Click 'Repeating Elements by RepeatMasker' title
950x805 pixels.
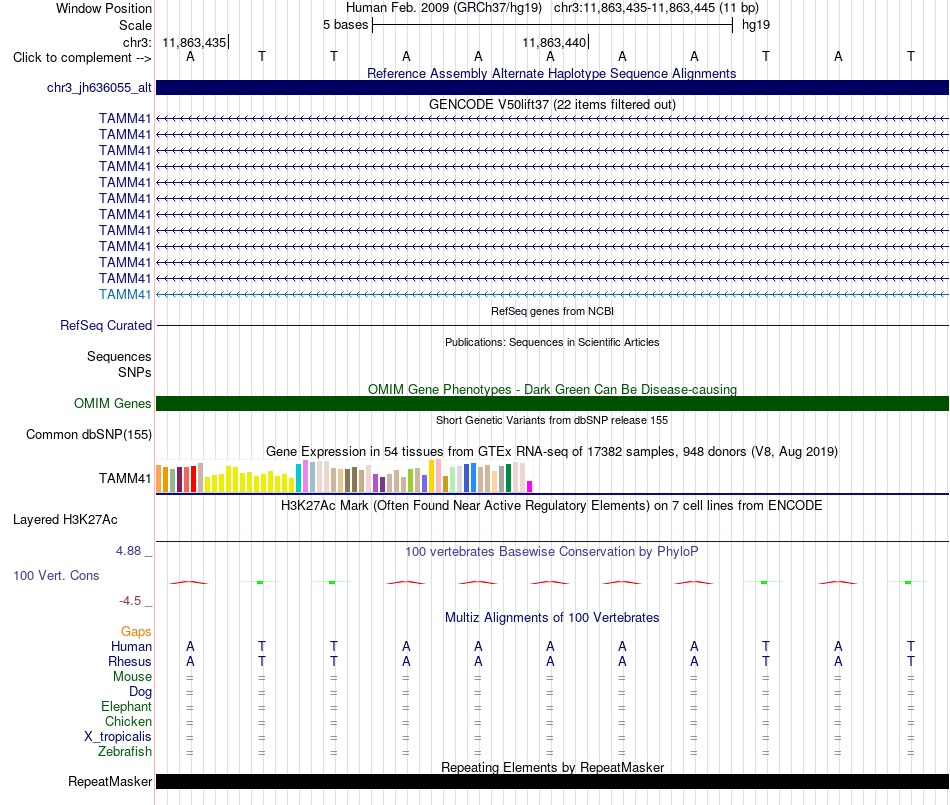552,767
